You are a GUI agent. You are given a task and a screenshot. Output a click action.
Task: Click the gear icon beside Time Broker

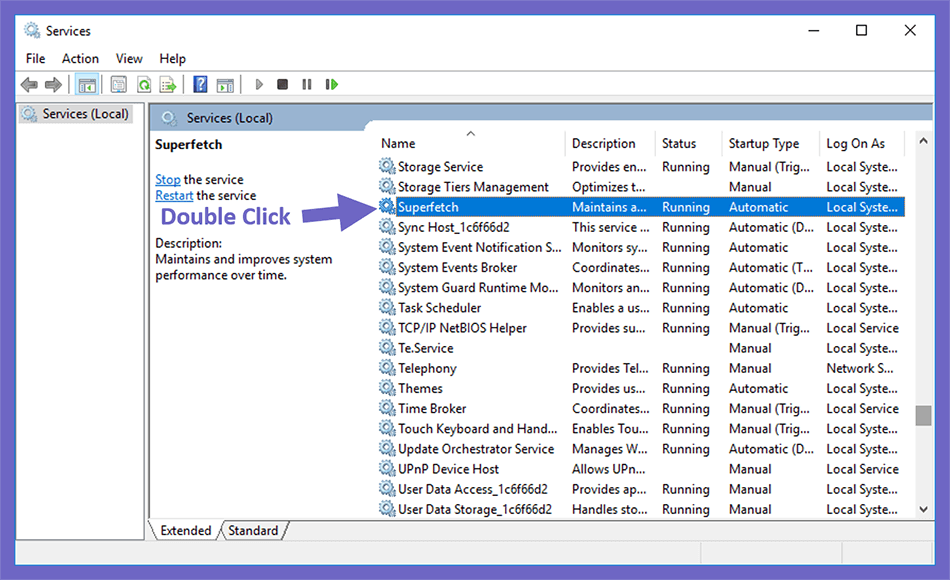pos(387,407)
